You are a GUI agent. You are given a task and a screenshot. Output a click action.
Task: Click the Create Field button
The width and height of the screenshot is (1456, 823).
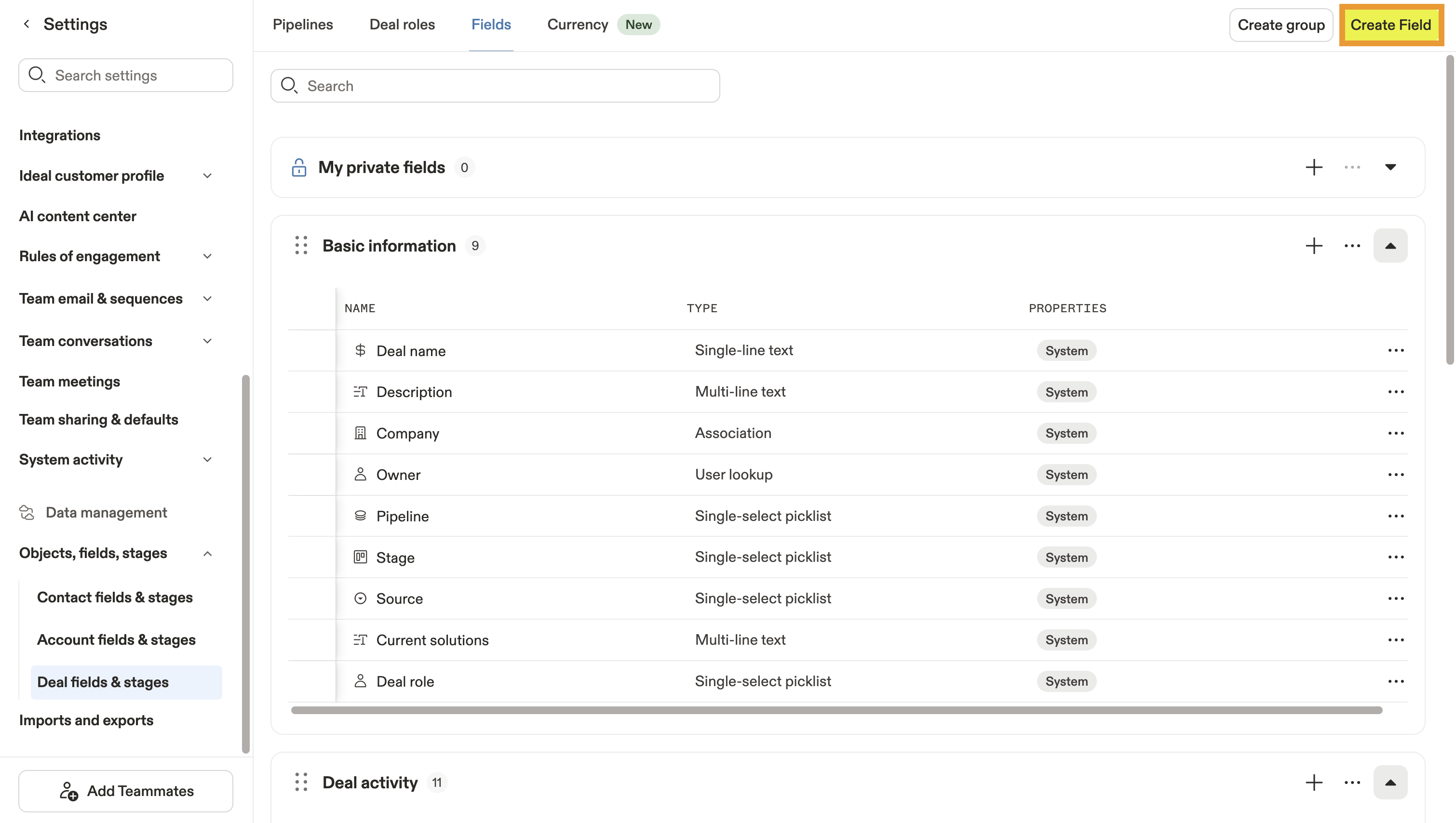(1390, 25)
